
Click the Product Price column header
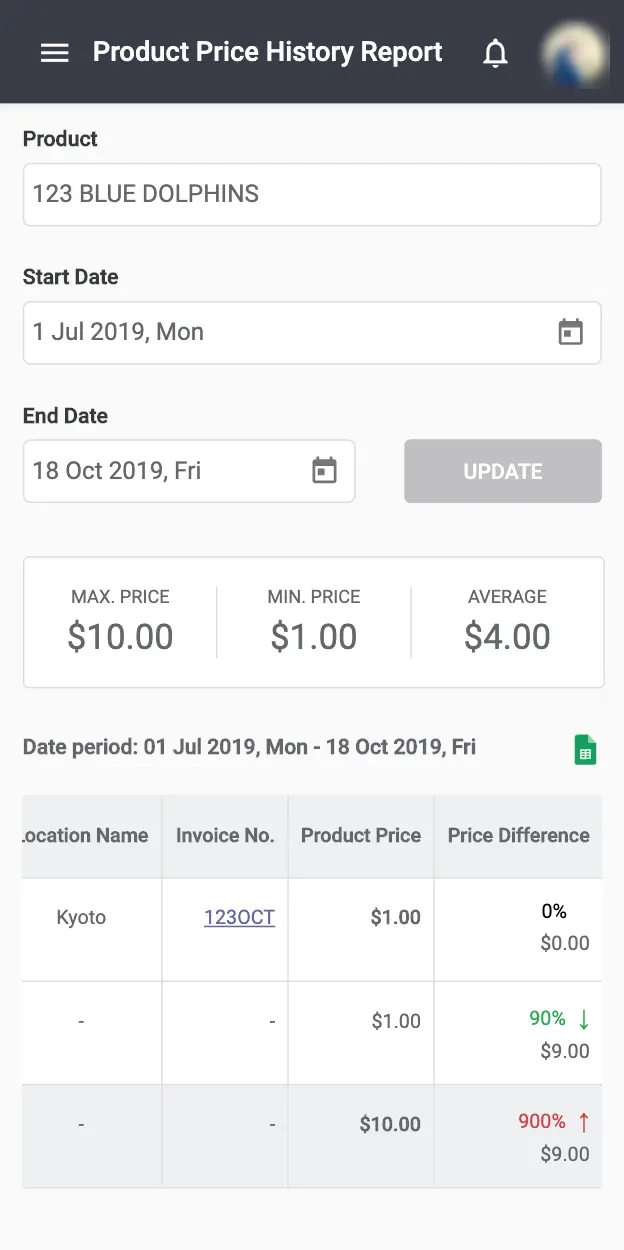pyautogui.click(x=361, y=836)
